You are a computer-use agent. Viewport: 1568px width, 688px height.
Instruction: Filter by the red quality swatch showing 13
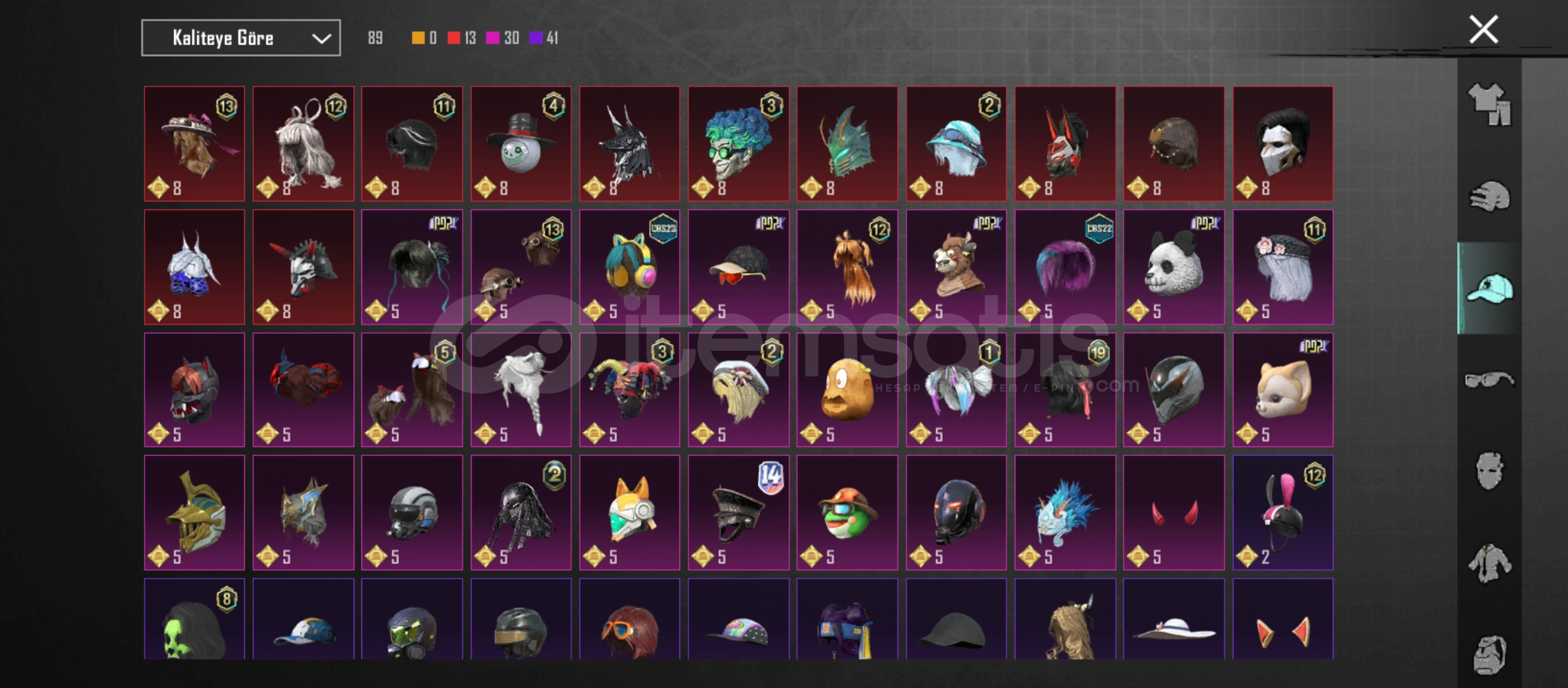461,38
